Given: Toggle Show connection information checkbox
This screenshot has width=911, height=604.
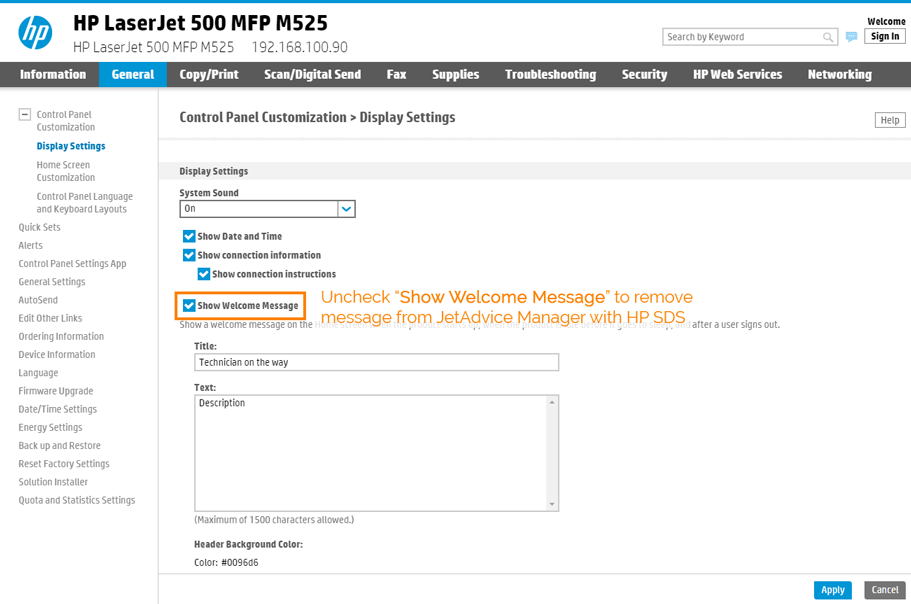Looking at the screenshot, I should click(189, 256).
